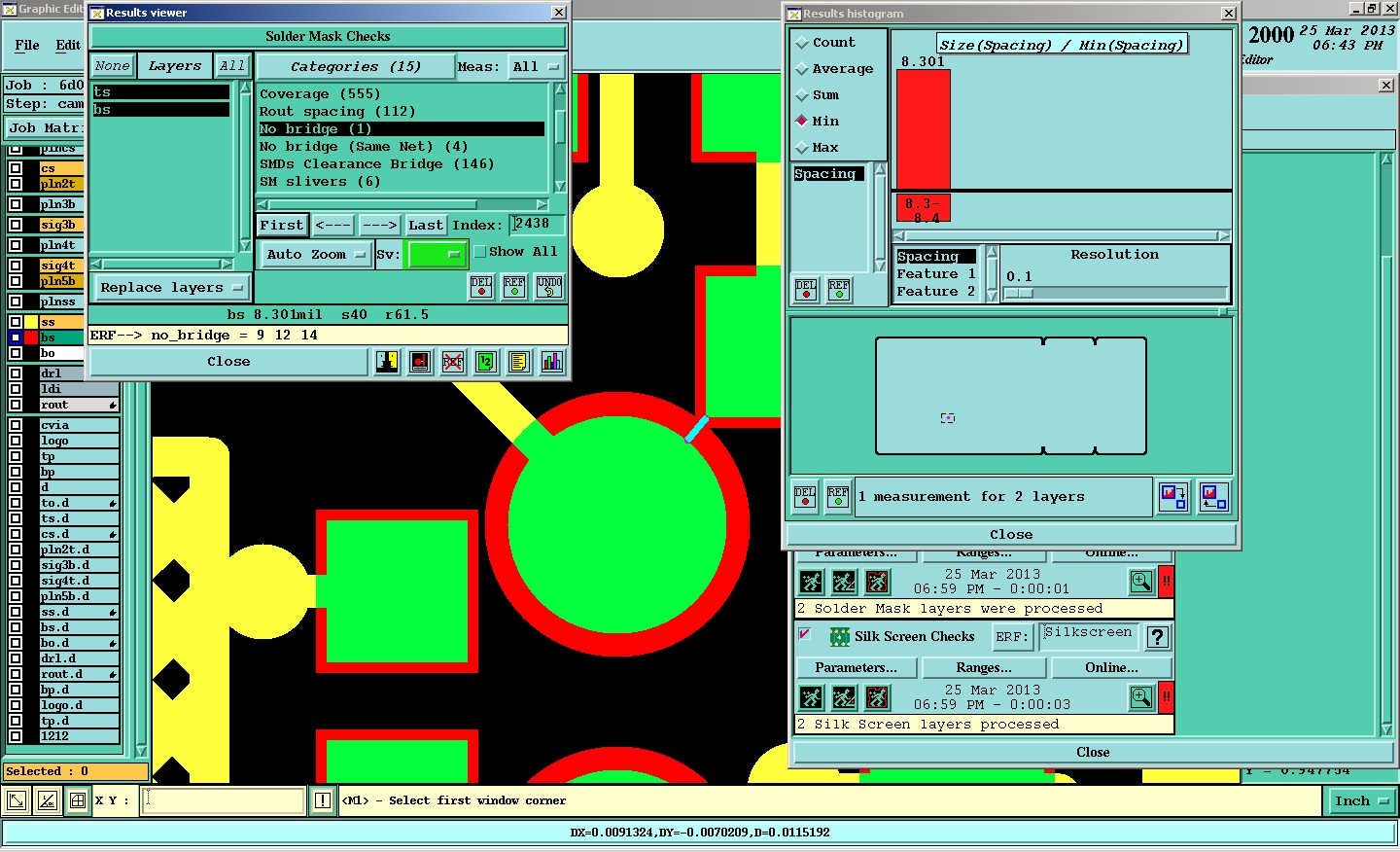
Task: Open the Replace layers dropdown
Action: (x=171, y=288)
